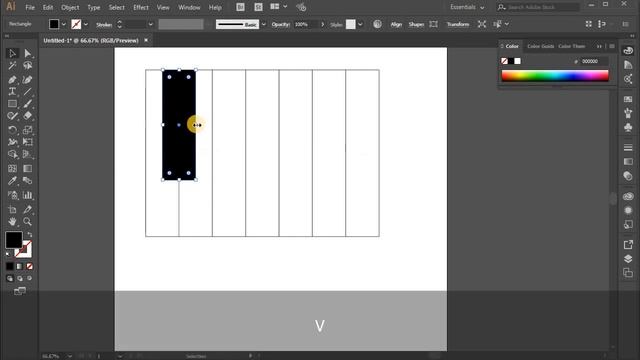The width and height of the screenshot is (640, 360).
Task: Select the Lasso tool
Action: 27,66
